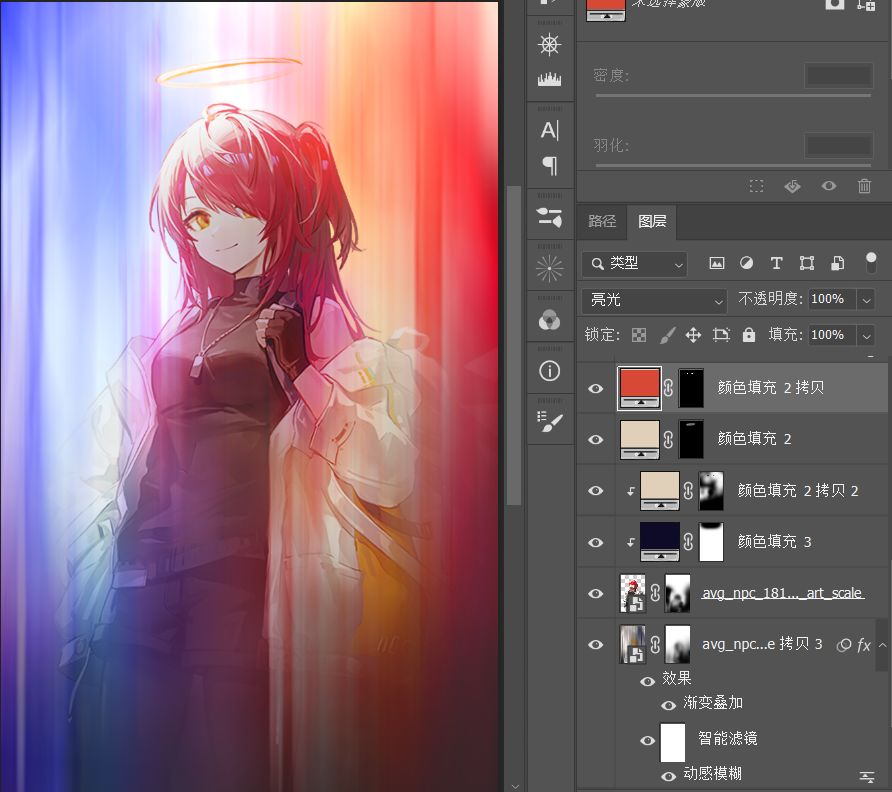Open the Navigator ship-wheel panel icon
The height and width of the screenshot is (792, 892).
point(549,45)
